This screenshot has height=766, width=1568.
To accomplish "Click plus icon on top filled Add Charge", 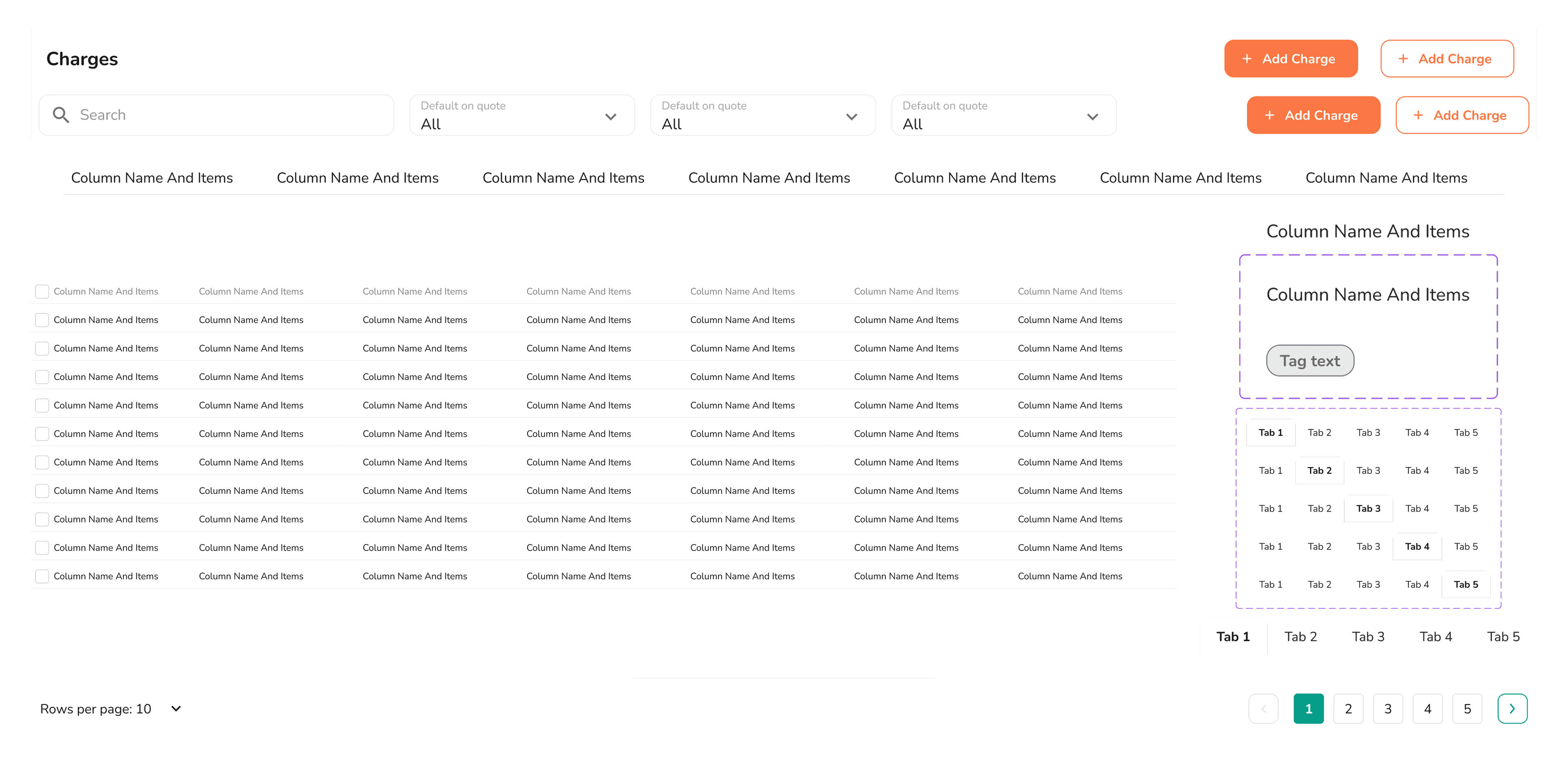I will tap(1247, 59).
